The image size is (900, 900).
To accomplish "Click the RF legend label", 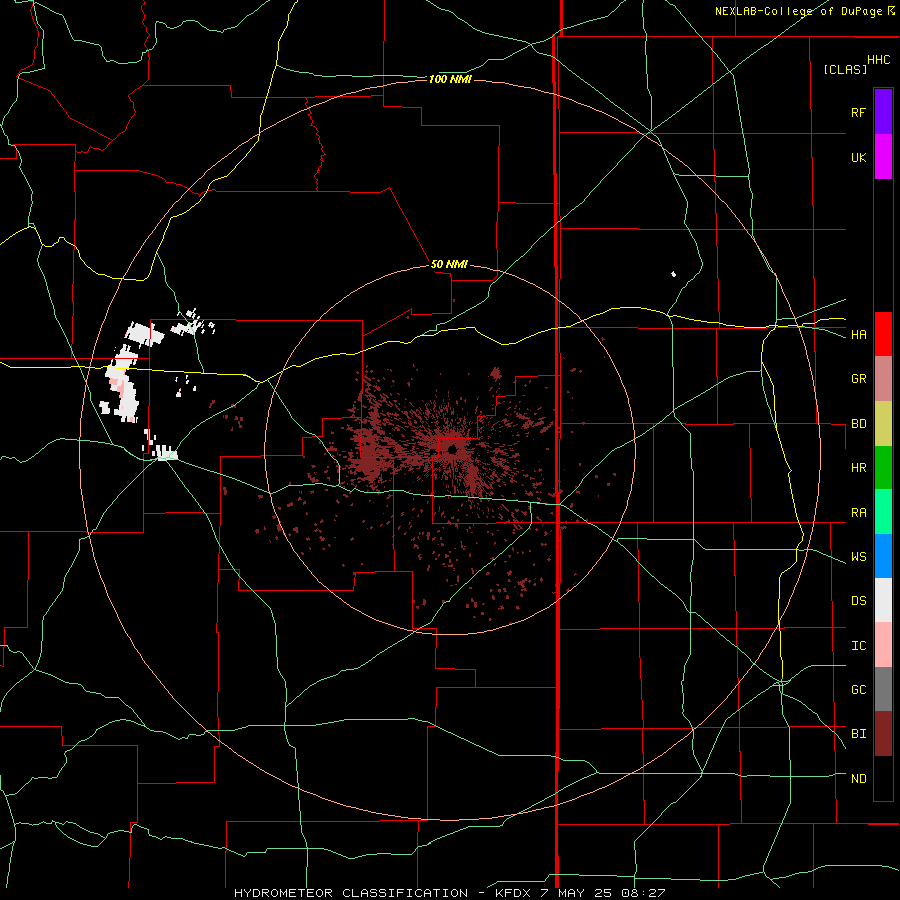I will 858,113.
